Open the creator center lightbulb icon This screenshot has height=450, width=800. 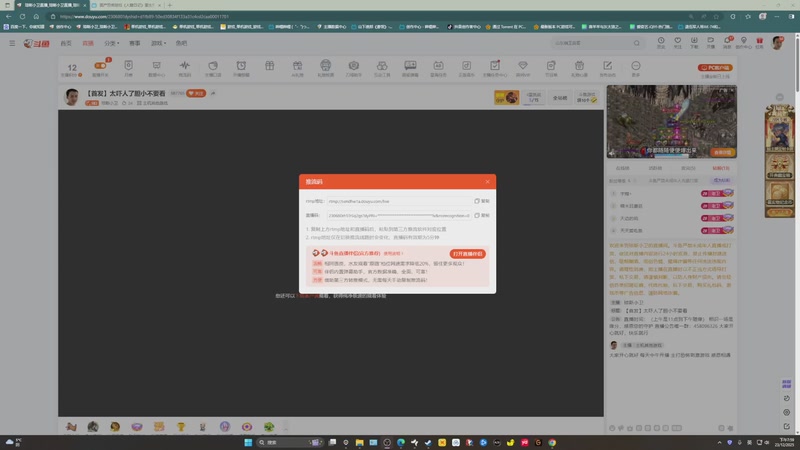(744, 40)
